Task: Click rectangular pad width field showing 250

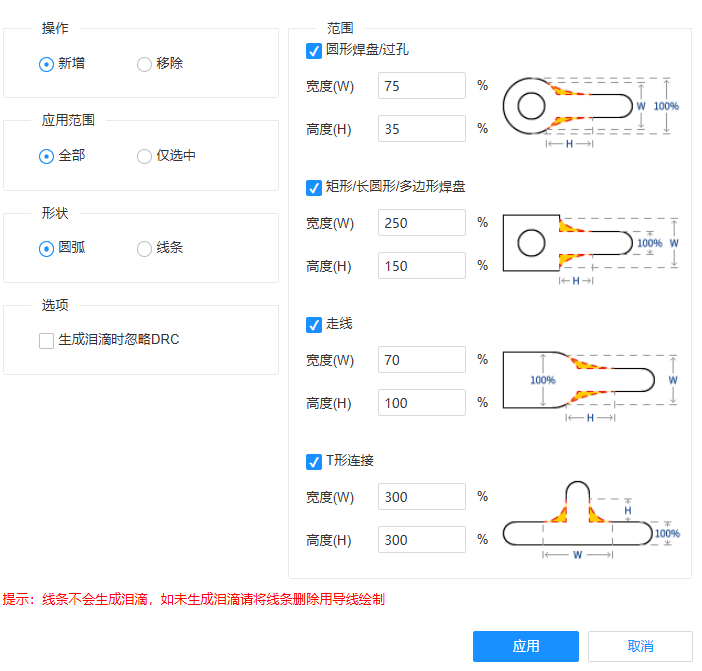Action: point(421,223)
